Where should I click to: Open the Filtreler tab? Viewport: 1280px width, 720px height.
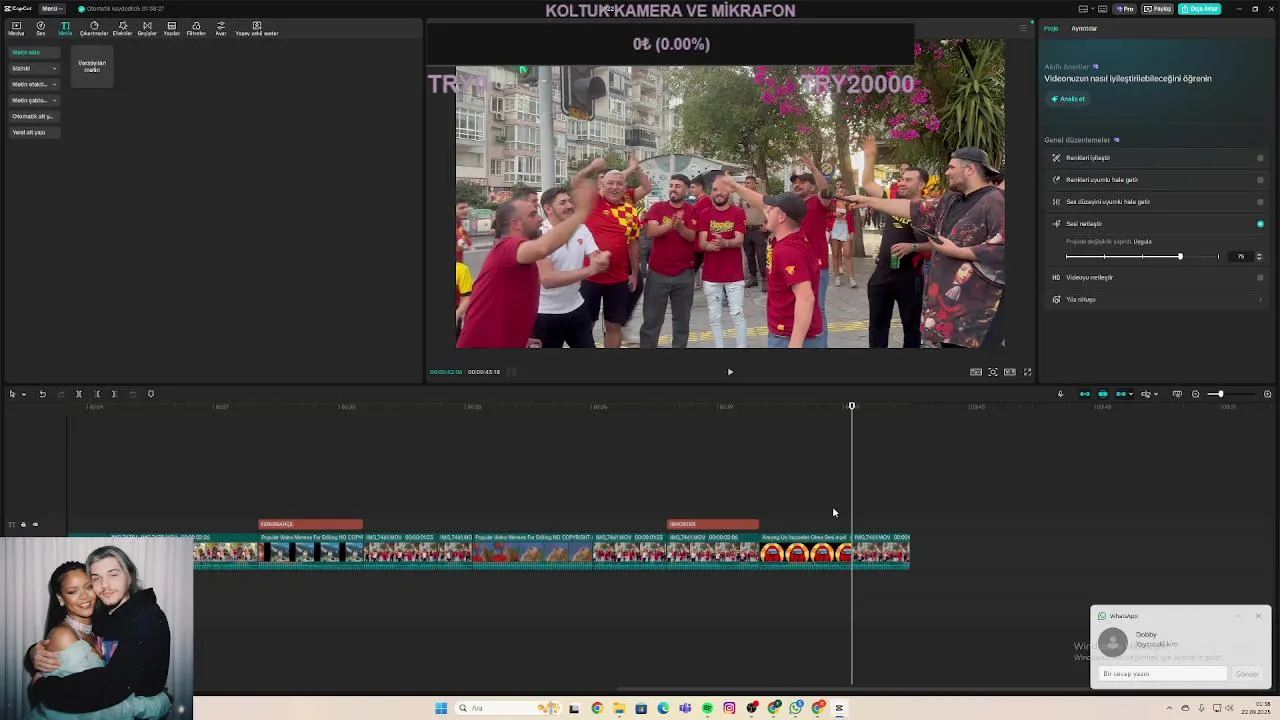click(196, 28)
